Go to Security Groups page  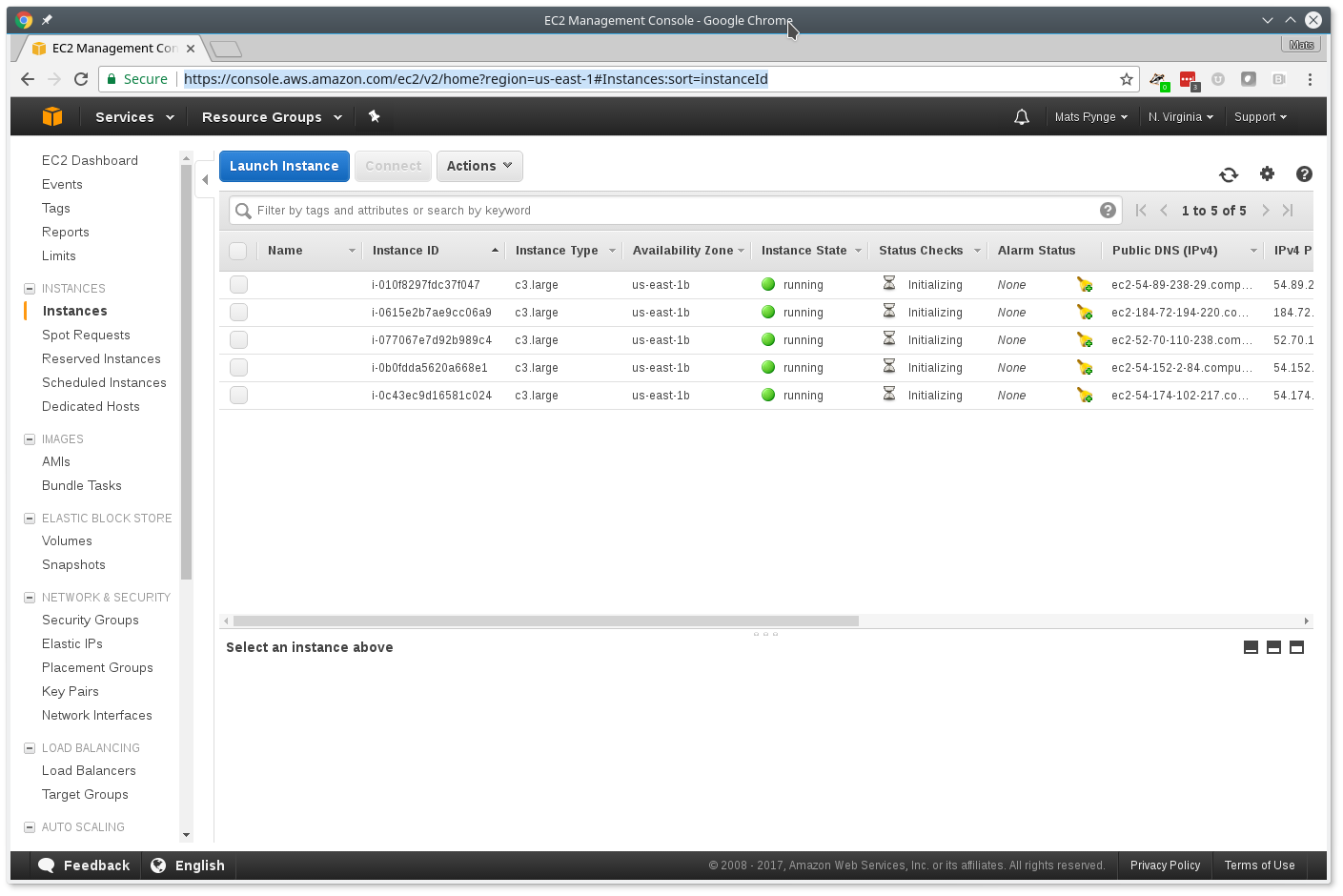pos(91,621)
